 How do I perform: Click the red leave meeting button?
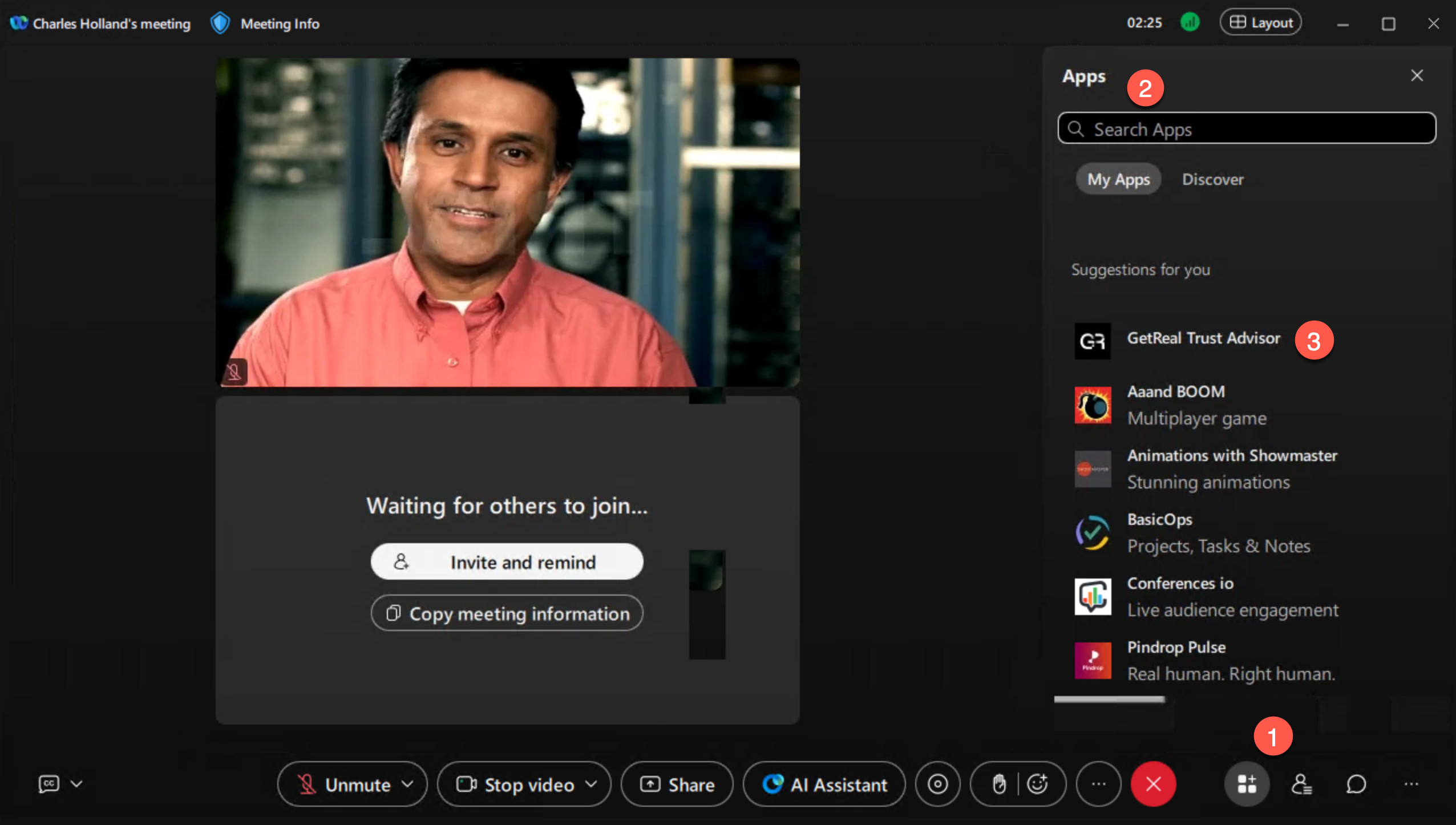tap(1153, 784)
